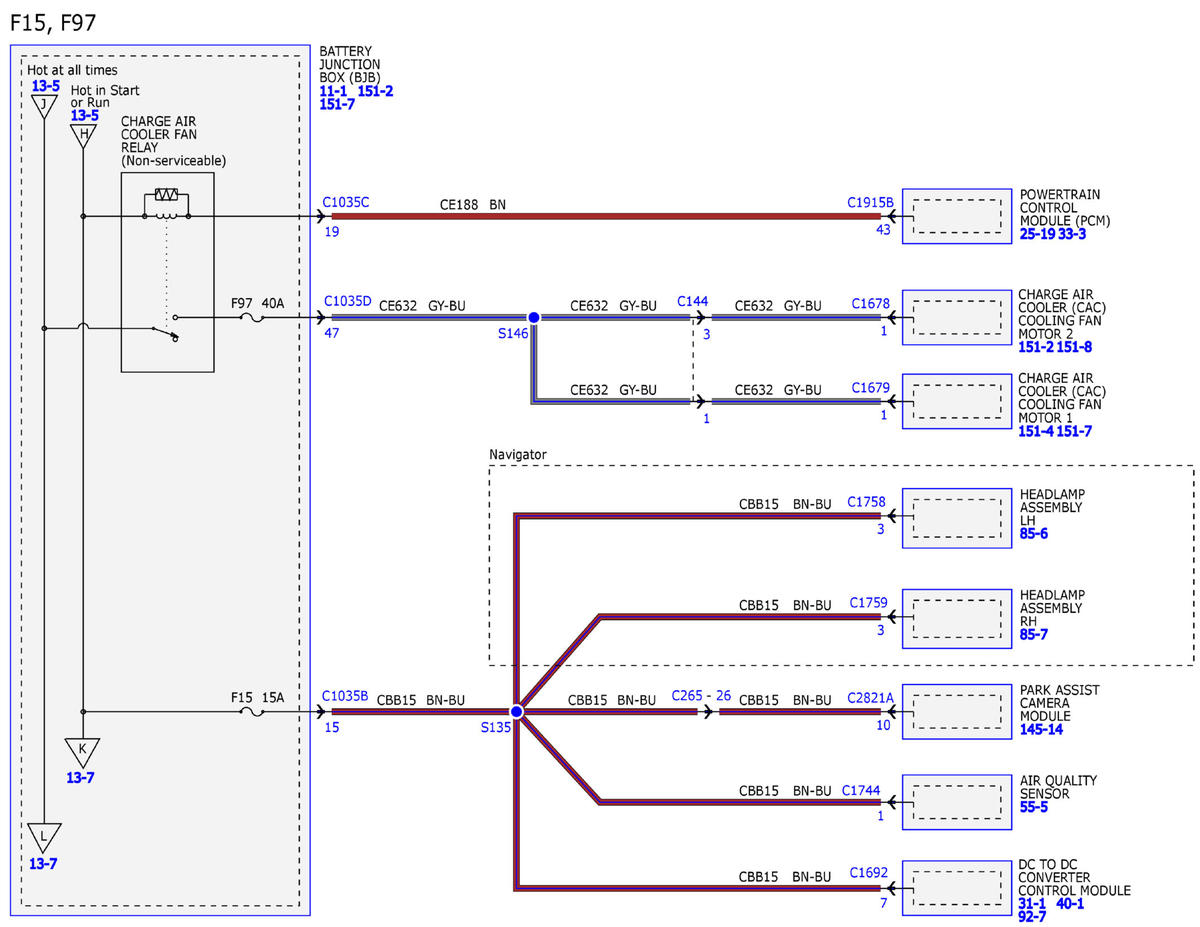Select the Charge Air Cooler Fan Relay symbol

point(167,272)
